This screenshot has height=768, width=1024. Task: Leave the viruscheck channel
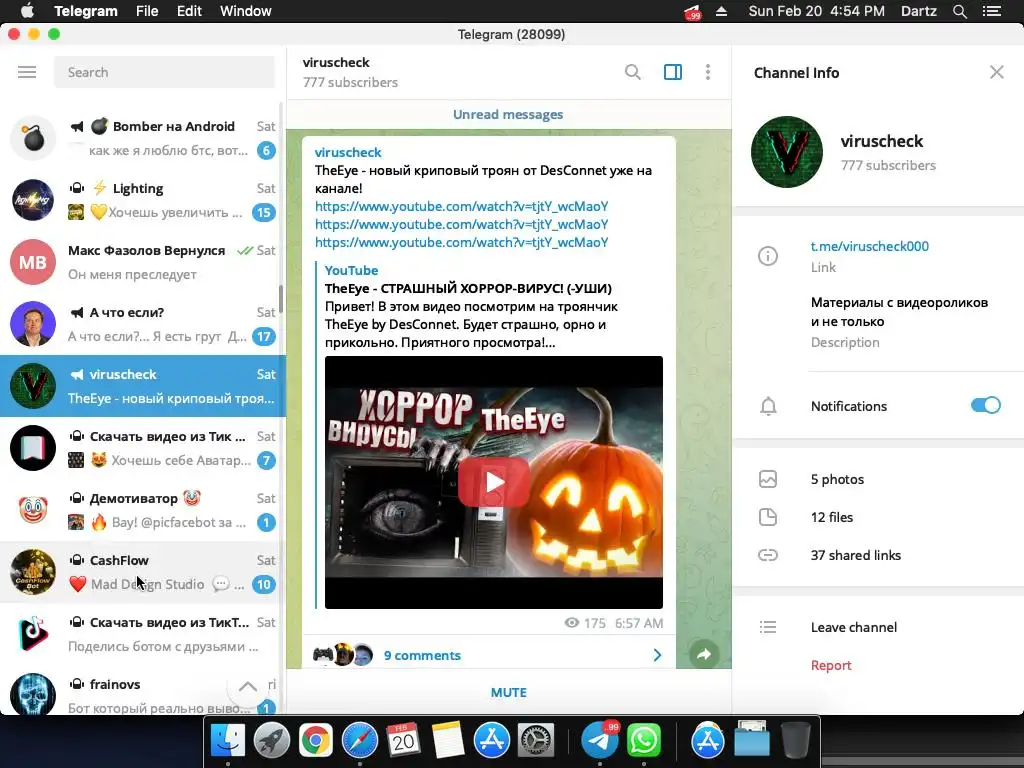(x=854, y=628)
